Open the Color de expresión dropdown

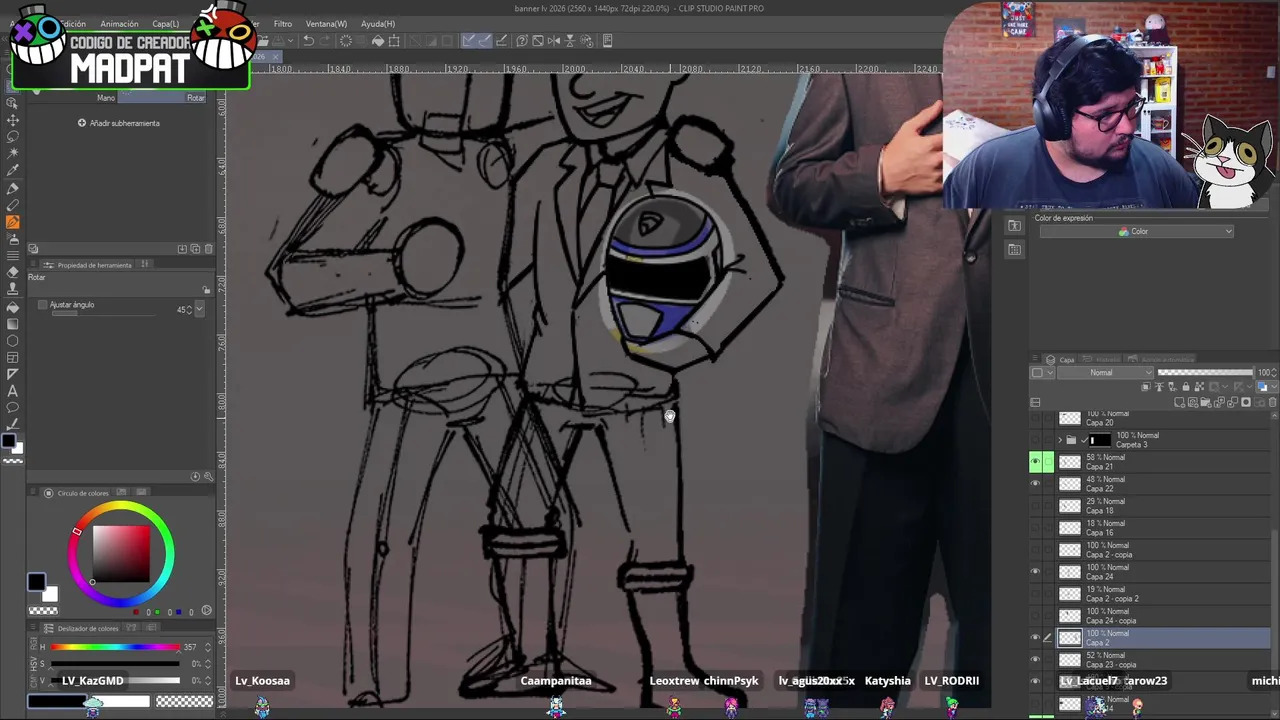[1137, 231]
